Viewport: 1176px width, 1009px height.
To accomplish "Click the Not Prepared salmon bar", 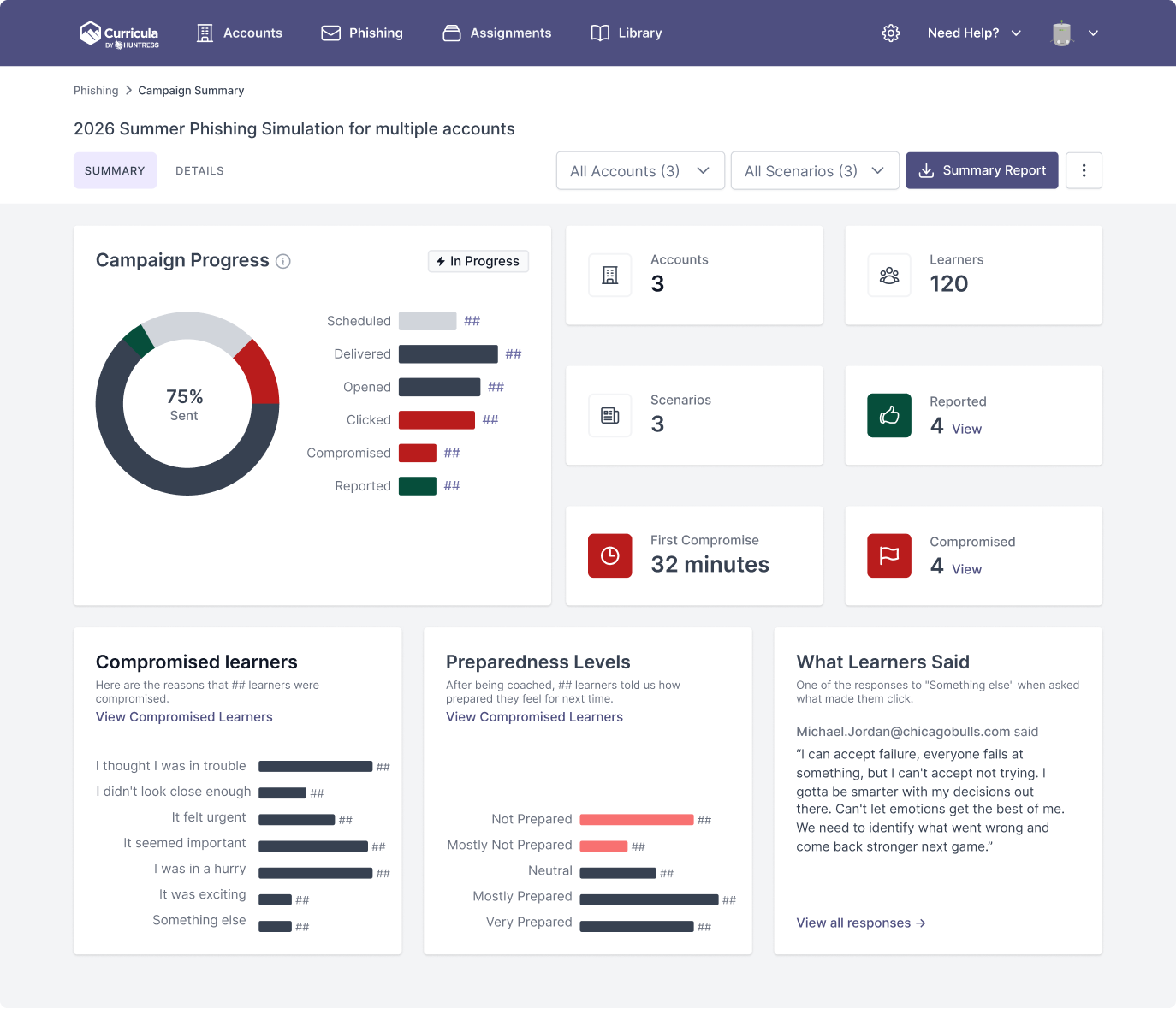I will pyautogui.click(x=637, y=820).
